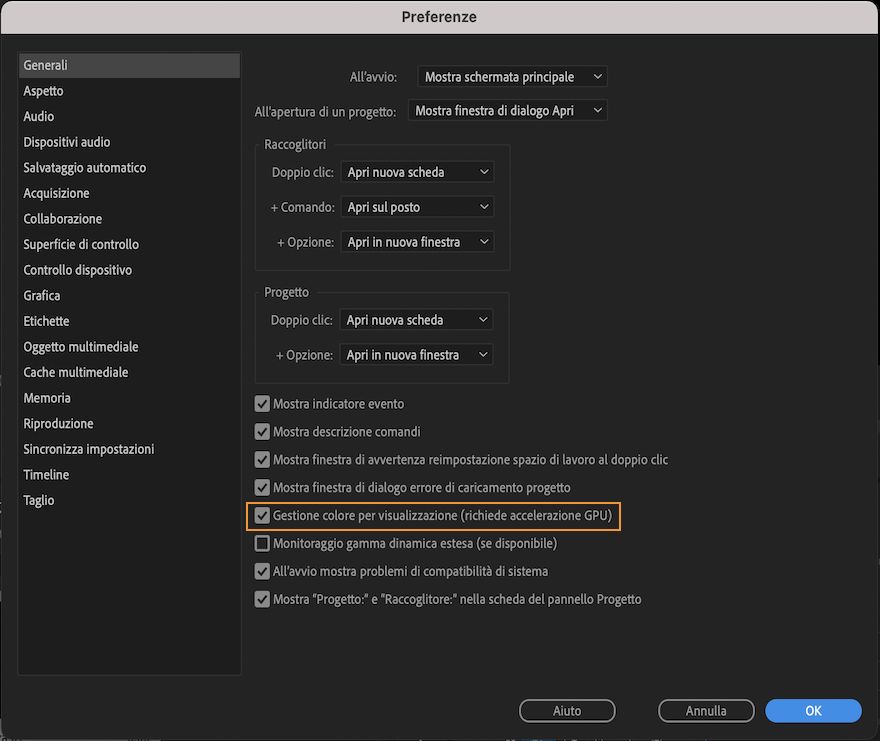Uncheck "Mostra indicatore evento"
This screenshot has width=880, height=741.
pos(262,403)
